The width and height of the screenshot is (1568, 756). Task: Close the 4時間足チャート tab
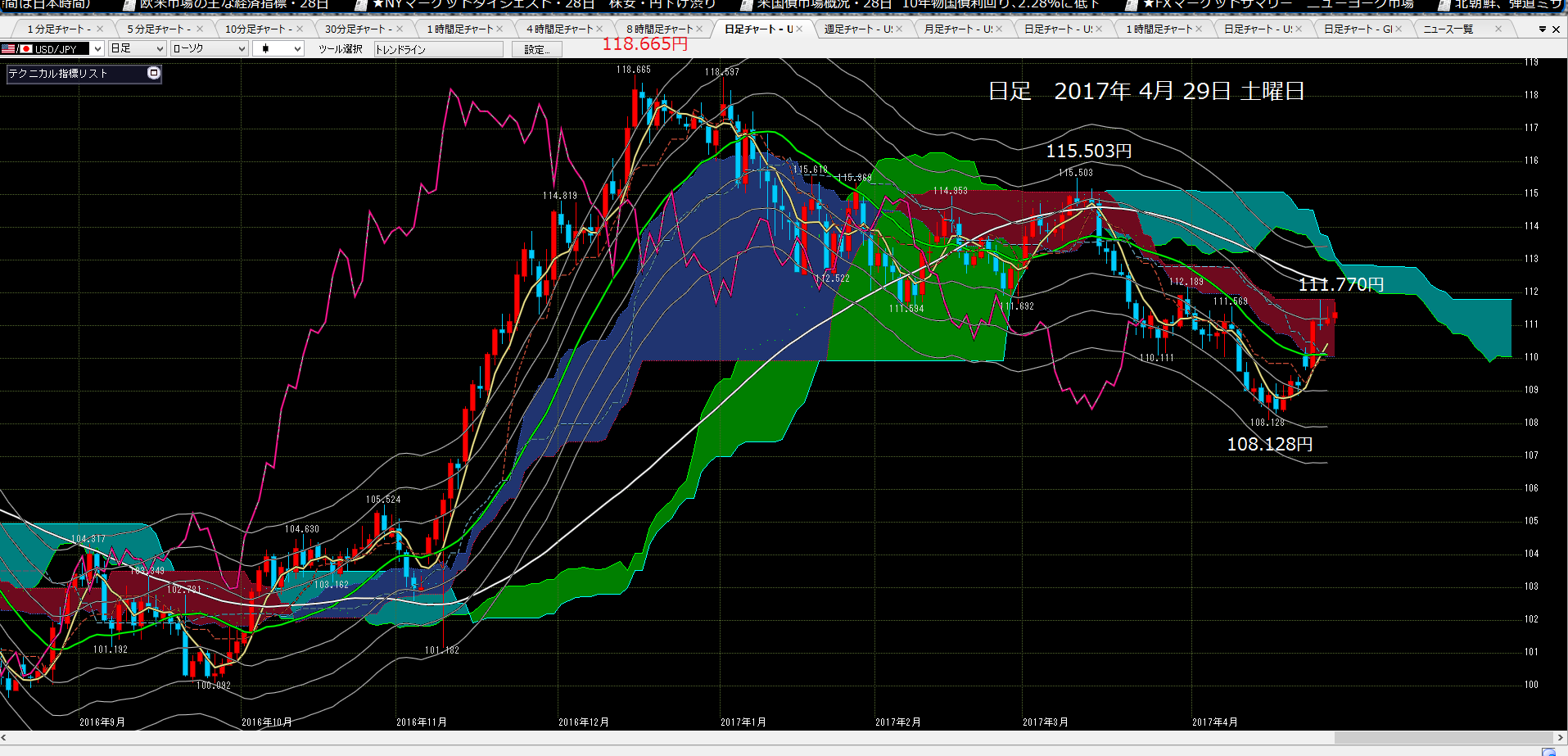pyautogui.click(x=599, y=29)
